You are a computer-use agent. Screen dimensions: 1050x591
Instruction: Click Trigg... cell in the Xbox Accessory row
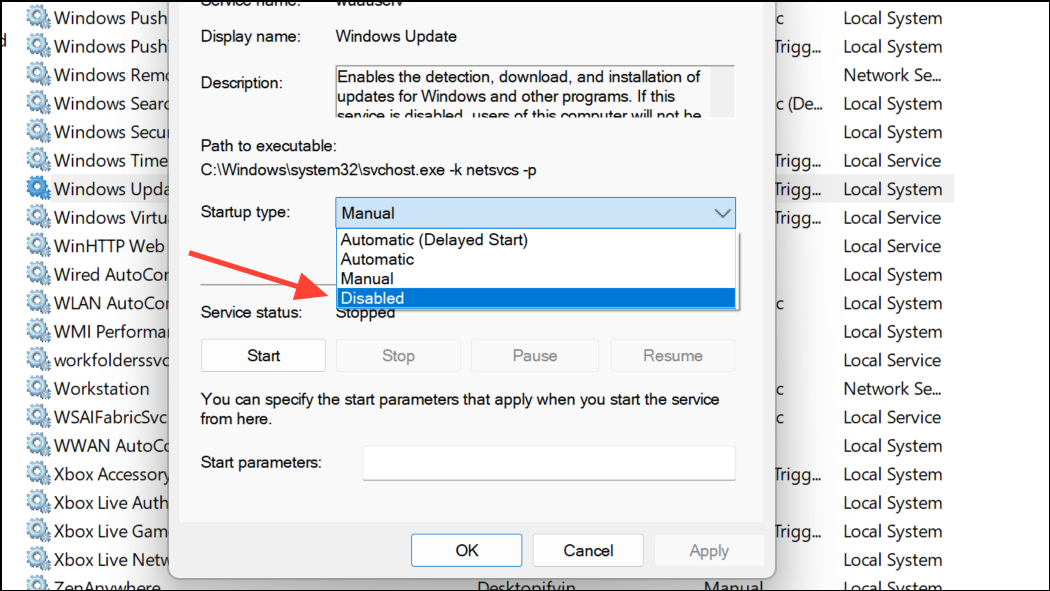(x=798, y=475)
